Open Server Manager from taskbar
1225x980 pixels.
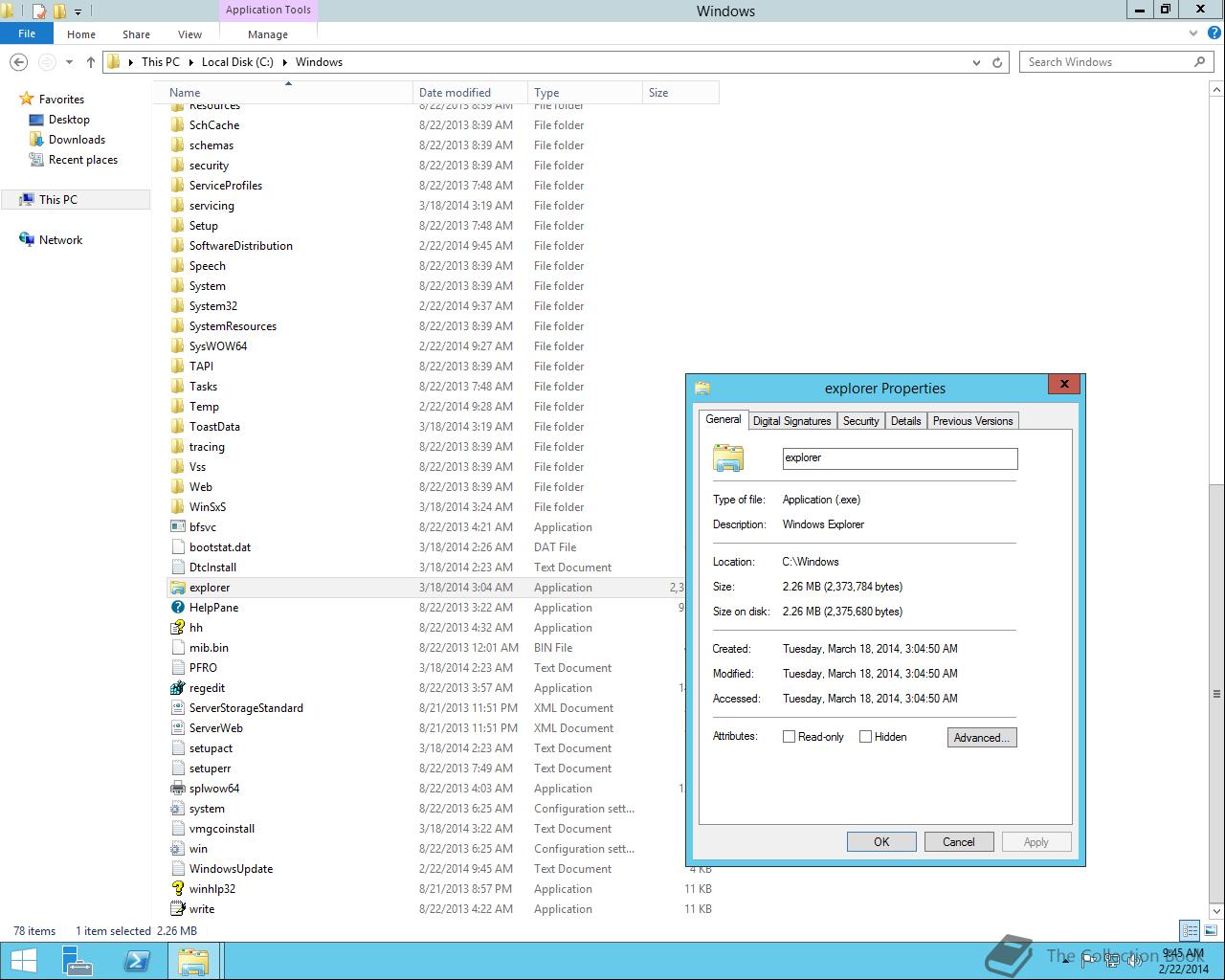[x=78, y=960]
